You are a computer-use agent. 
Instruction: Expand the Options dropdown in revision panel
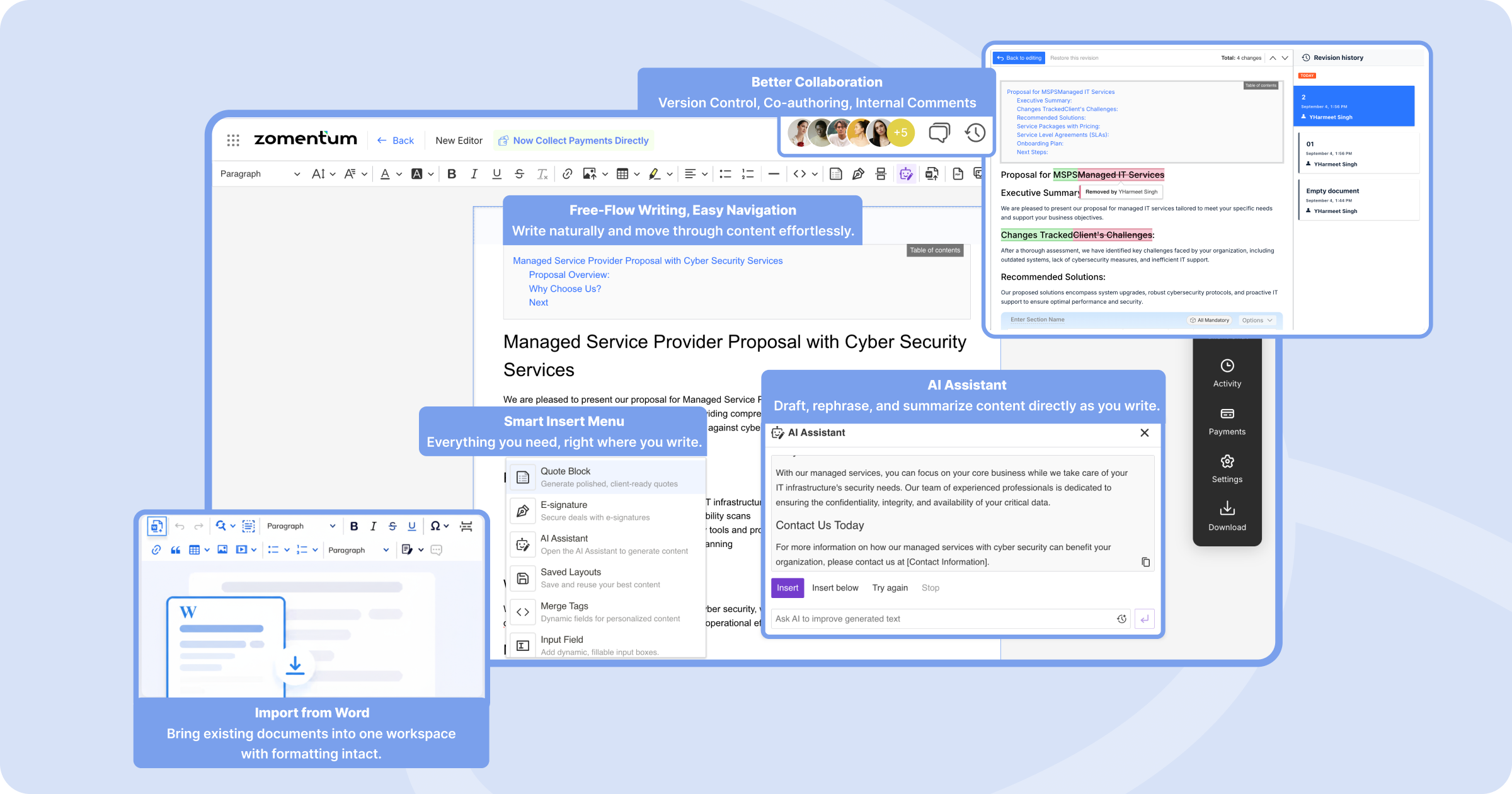(1257, 320)
